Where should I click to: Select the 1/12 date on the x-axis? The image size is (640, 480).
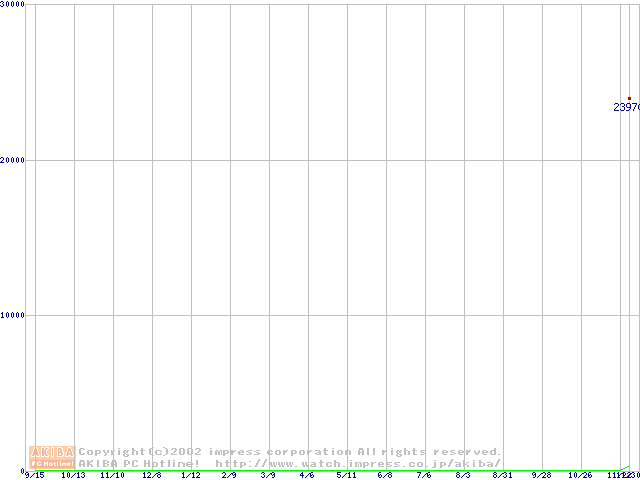190,475
